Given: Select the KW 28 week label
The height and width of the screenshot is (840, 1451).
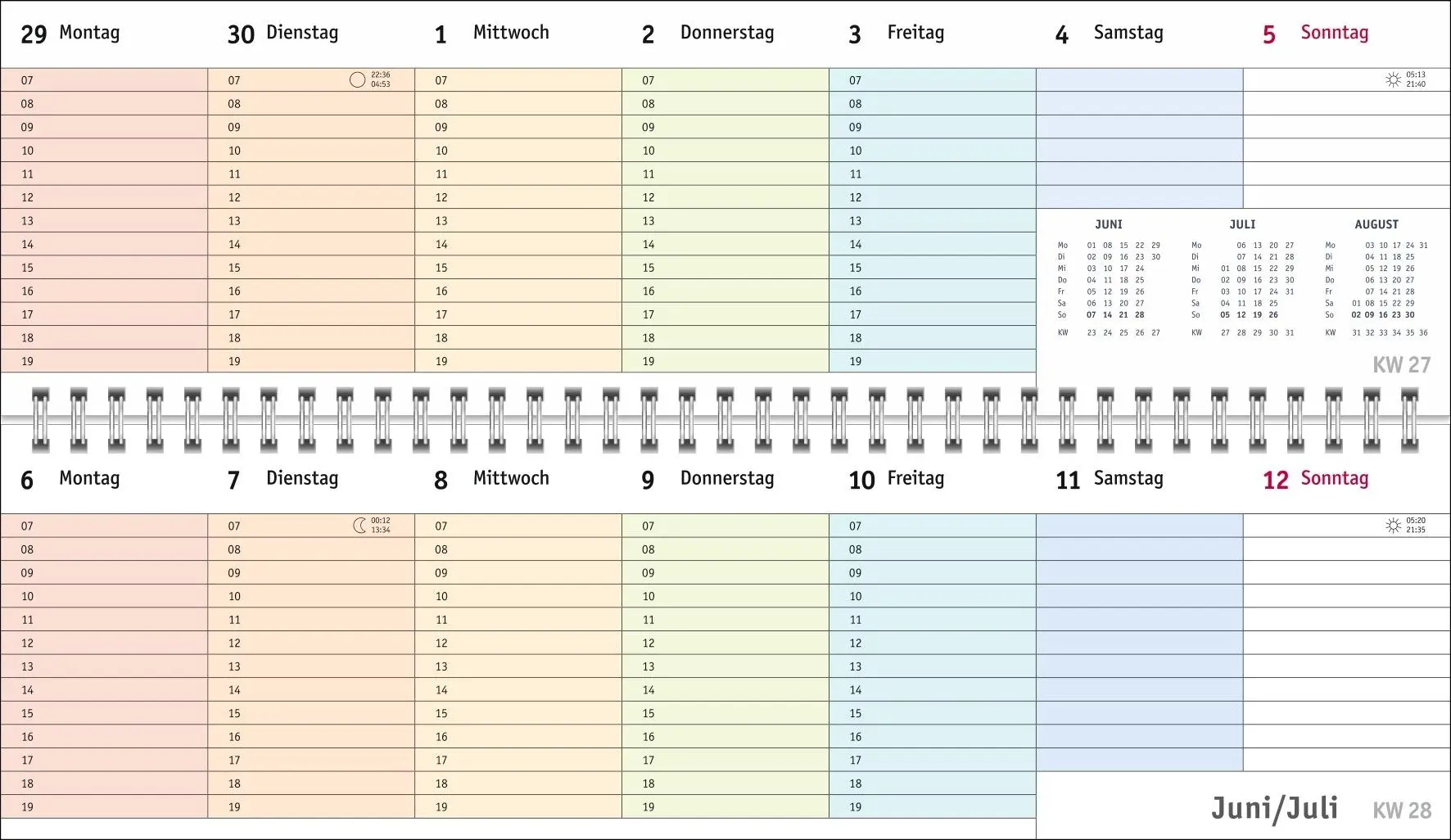Looking at the screenshot, I should coord(1402,811).
